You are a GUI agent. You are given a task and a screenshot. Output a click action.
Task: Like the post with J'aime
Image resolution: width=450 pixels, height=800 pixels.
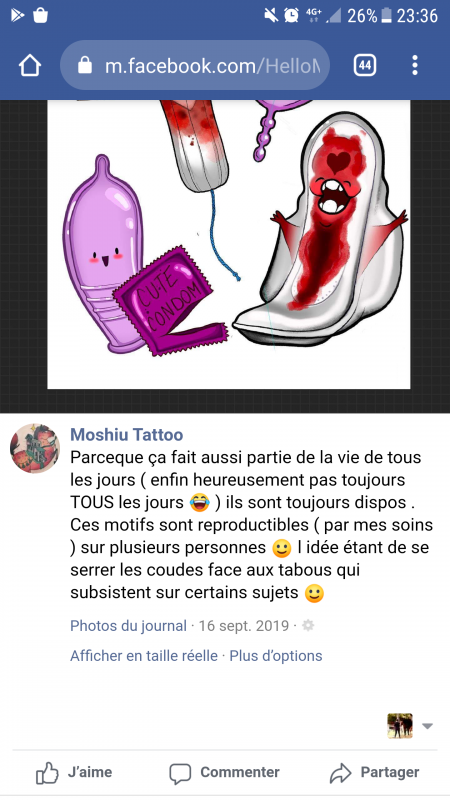(x=74, y=773)
